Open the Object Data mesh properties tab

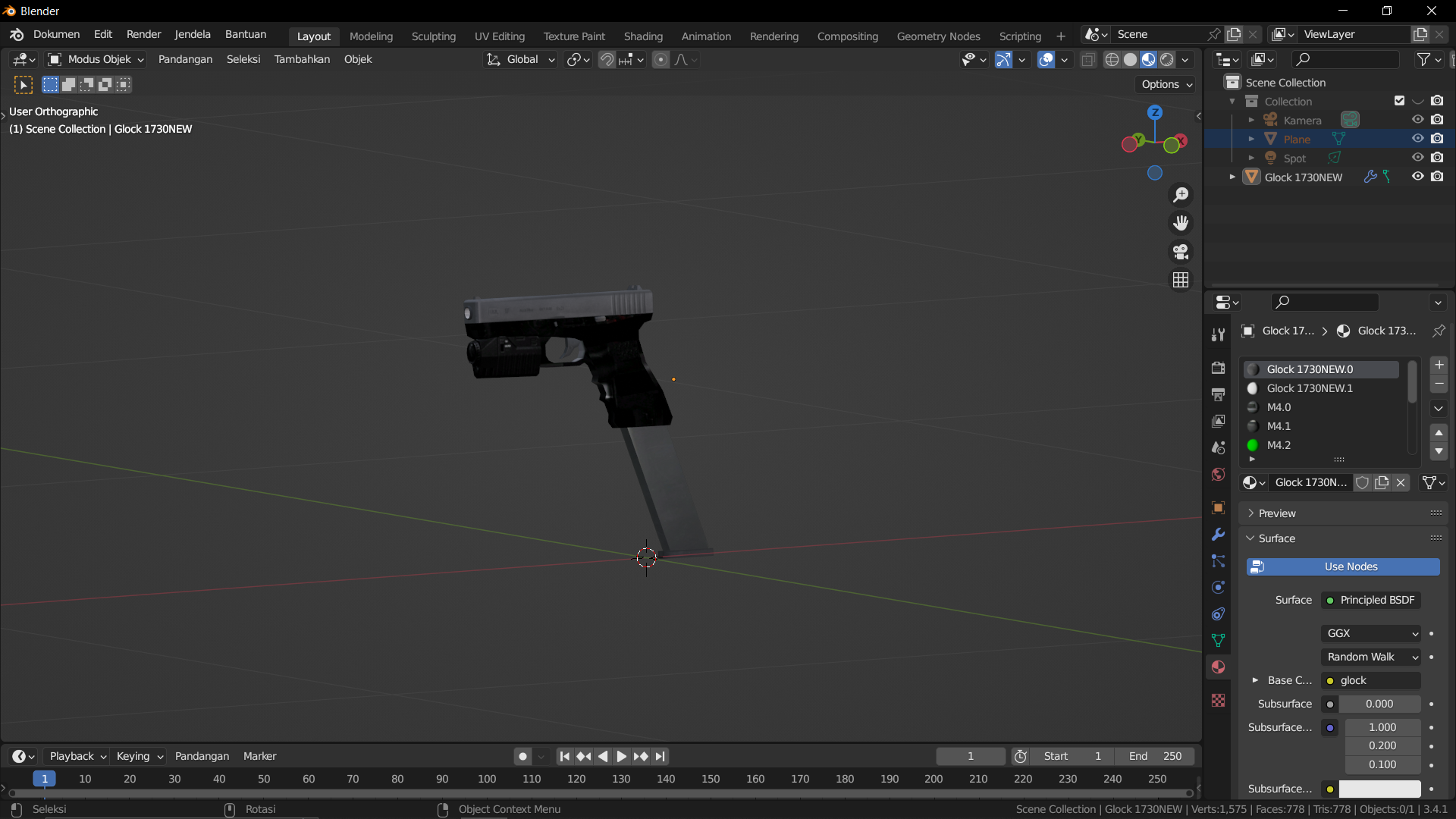pos(1218,640)
